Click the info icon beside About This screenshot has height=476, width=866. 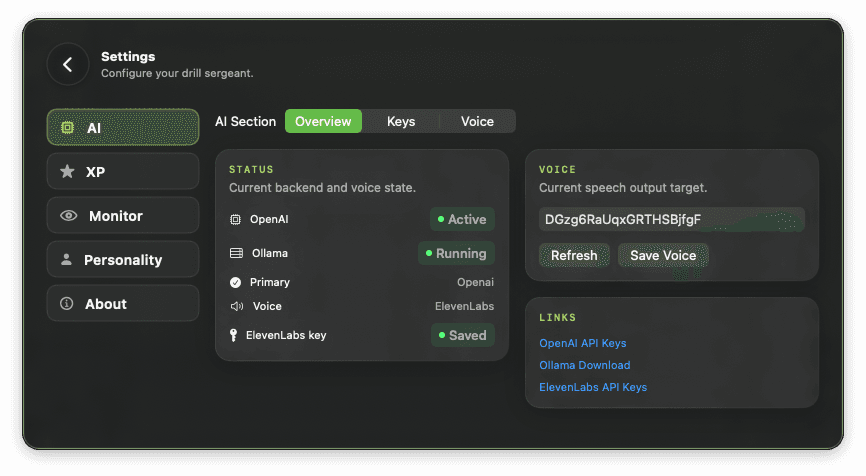[67, 303]
